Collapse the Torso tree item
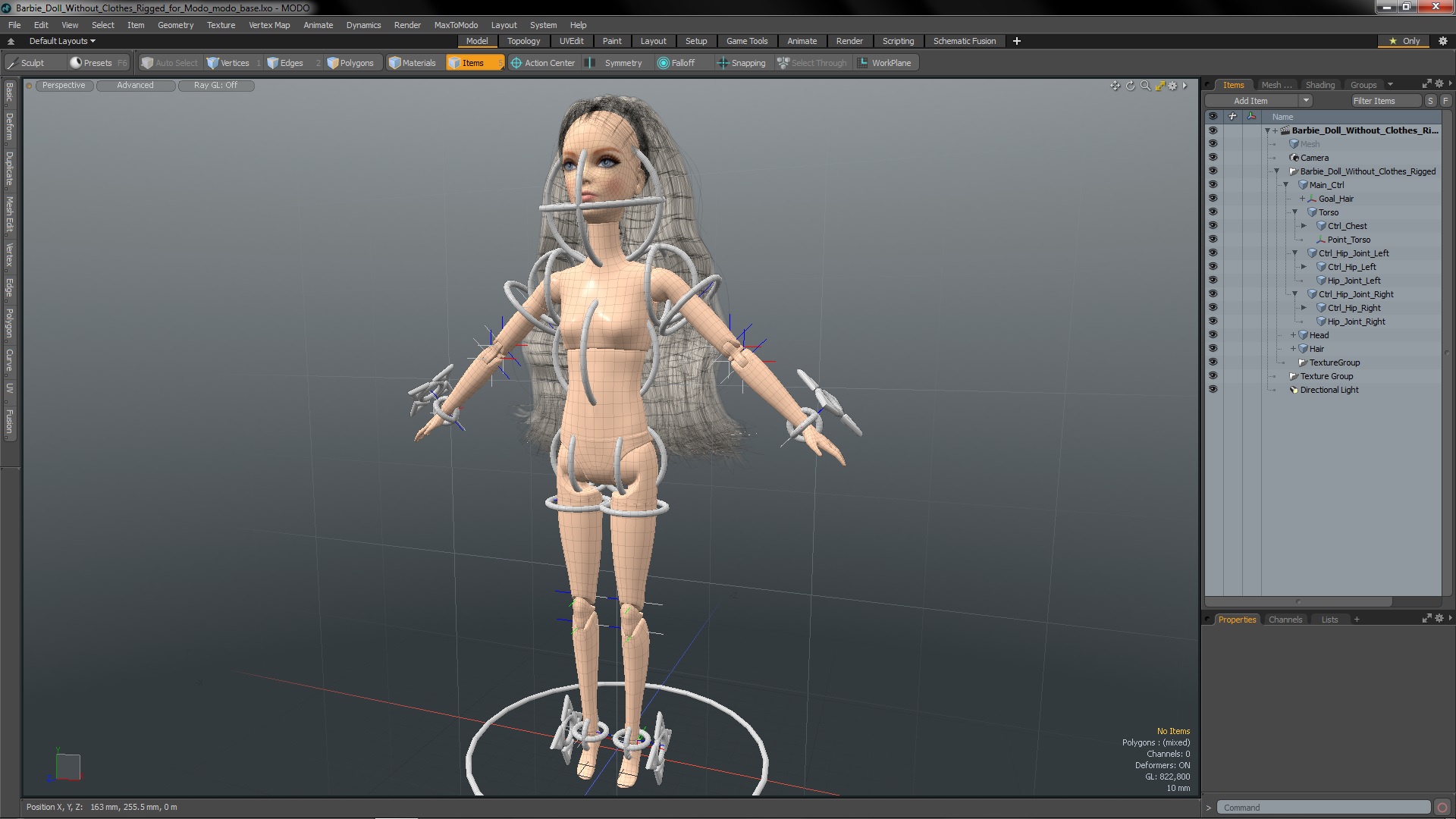 click(x=1295, y=212)
